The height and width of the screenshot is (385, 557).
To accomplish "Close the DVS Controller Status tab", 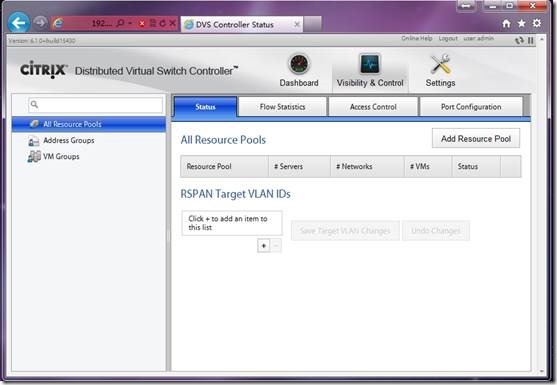I will [x=297, y=24].
